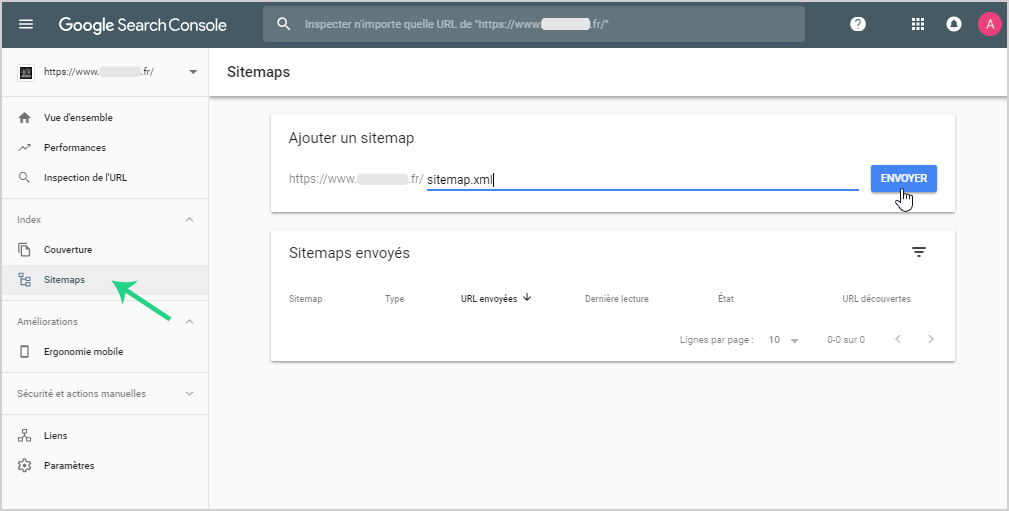Open the Lignes par page dropdown
Screen dimensions: 1009x511
coord(783,340)
